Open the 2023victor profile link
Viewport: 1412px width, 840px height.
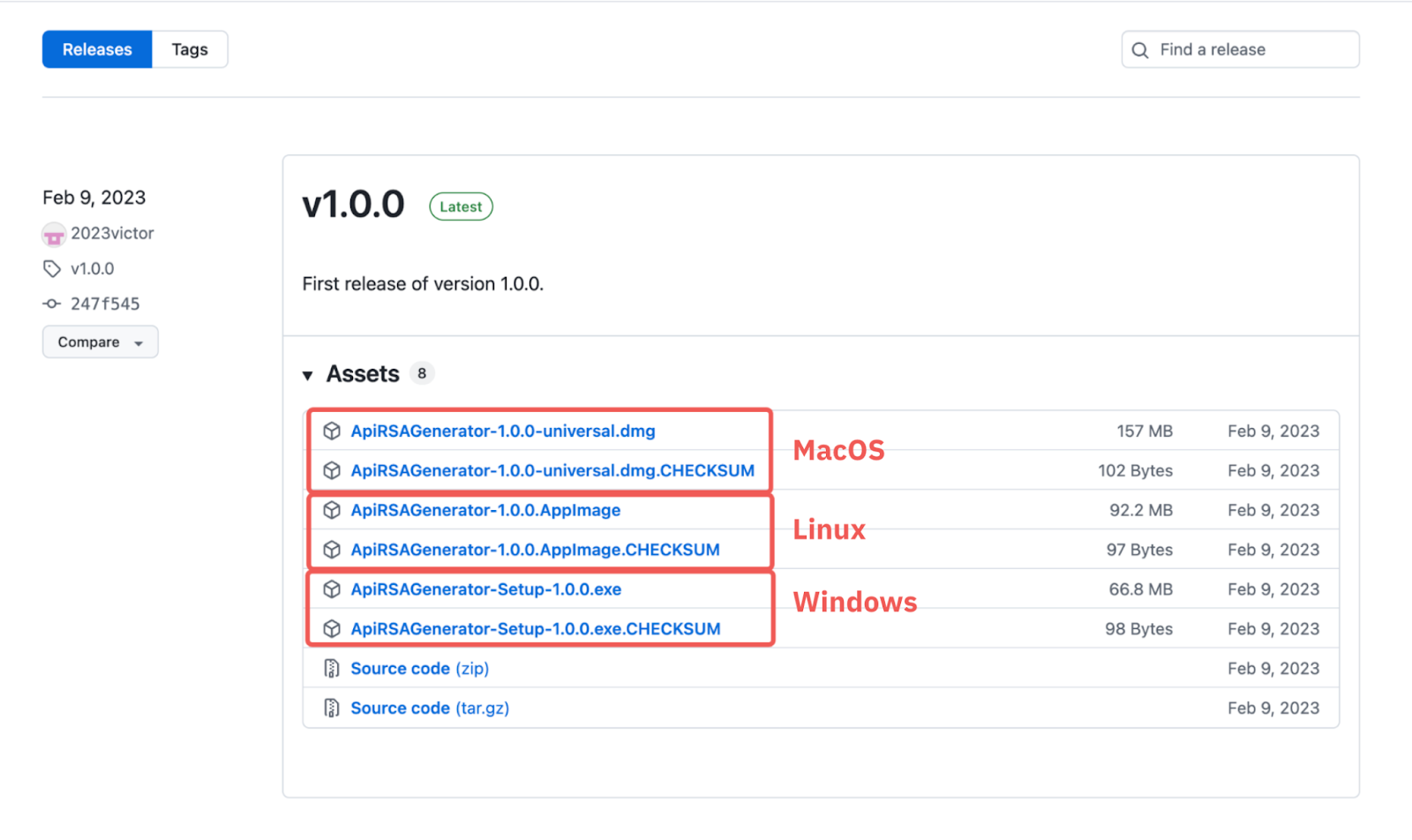pos(112,233)
